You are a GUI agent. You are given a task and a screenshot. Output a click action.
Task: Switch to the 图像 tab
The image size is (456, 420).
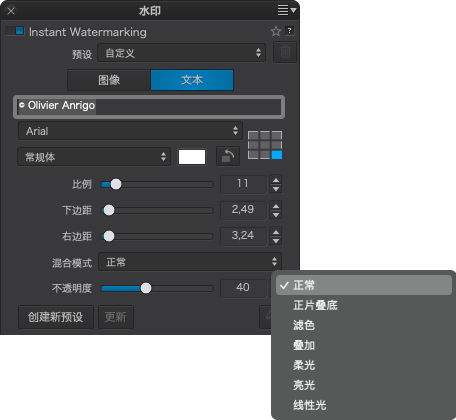click(x=109, y=80)
